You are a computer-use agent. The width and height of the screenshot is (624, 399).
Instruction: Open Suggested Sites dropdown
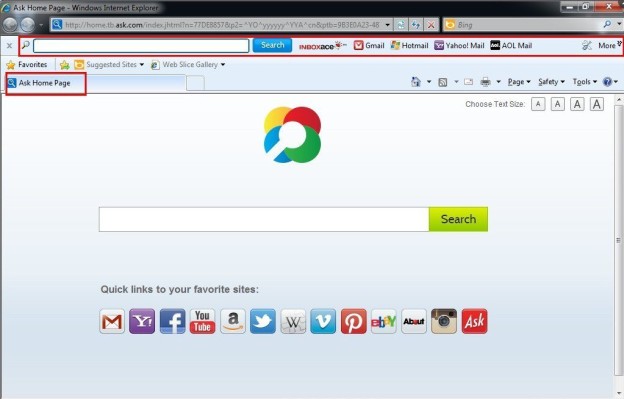click(109, 64)
